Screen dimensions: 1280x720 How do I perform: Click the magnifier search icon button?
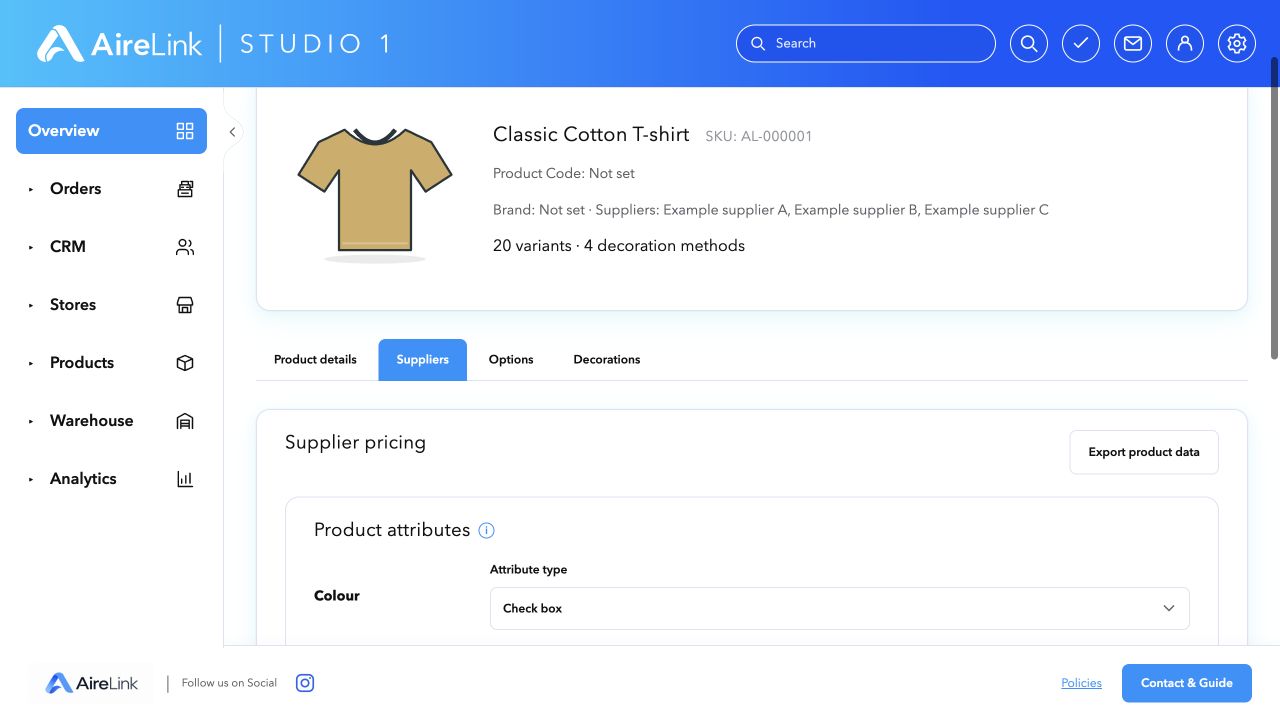(x=1029, y=44)
